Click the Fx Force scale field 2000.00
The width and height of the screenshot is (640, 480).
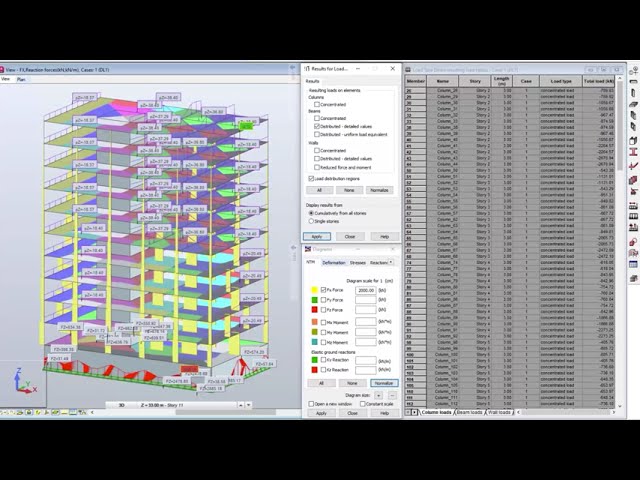(x=365, y=290)
